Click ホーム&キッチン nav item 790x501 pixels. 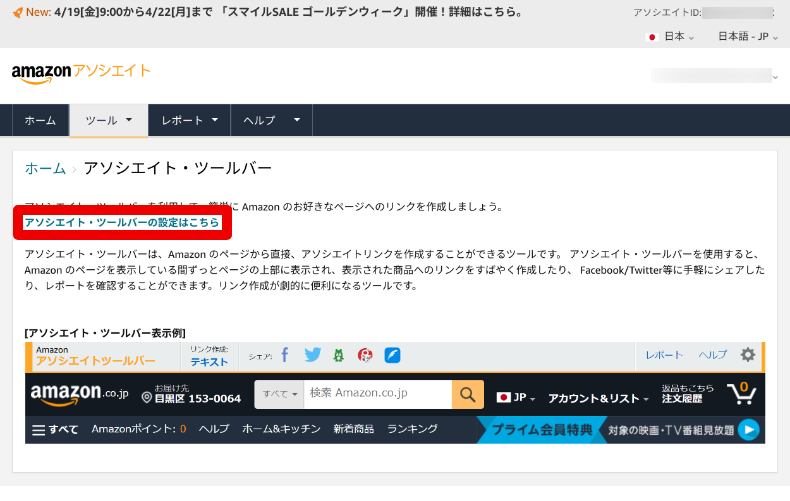[x=281, y=429]
